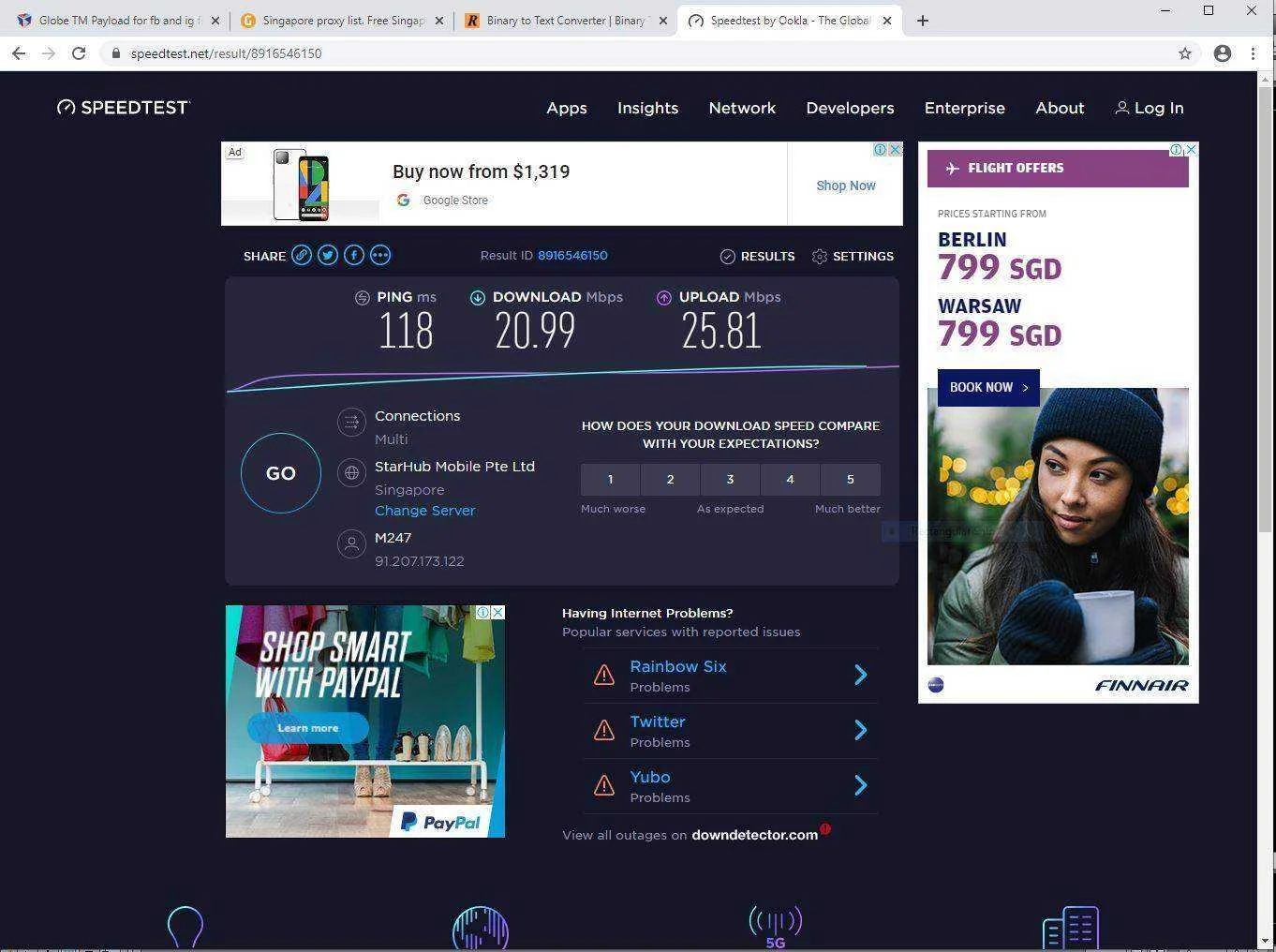Open more share options ellipsis icon
This screenshot has height=952, width=1276.
(380, 255)
